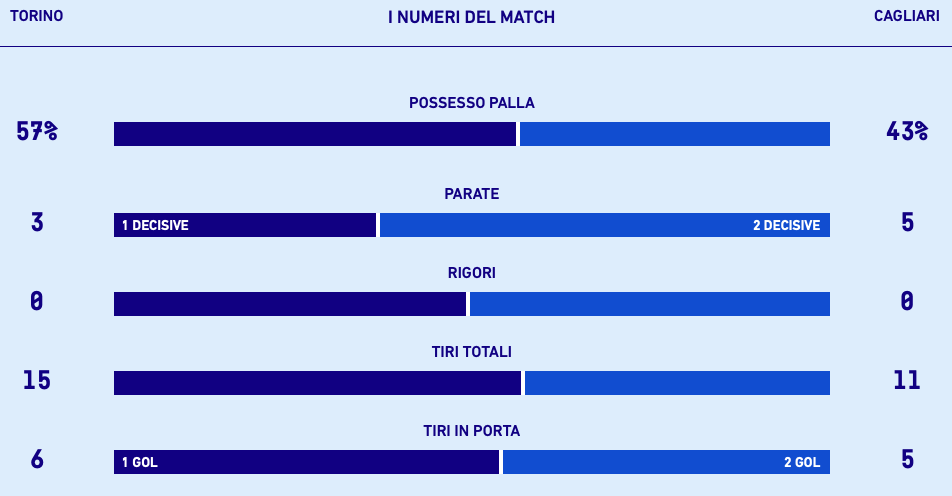This screenshot has height=496, width=952.
Task: Click the 1 DECISIVE text in saves bar
Action: point(155,226)
